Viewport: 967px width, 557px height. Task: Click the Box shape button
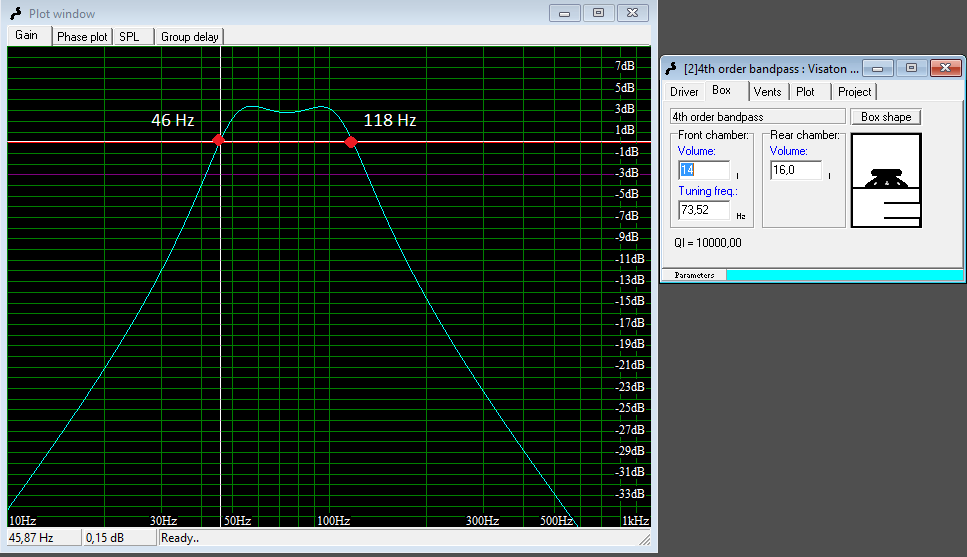[x=886, y=117]
